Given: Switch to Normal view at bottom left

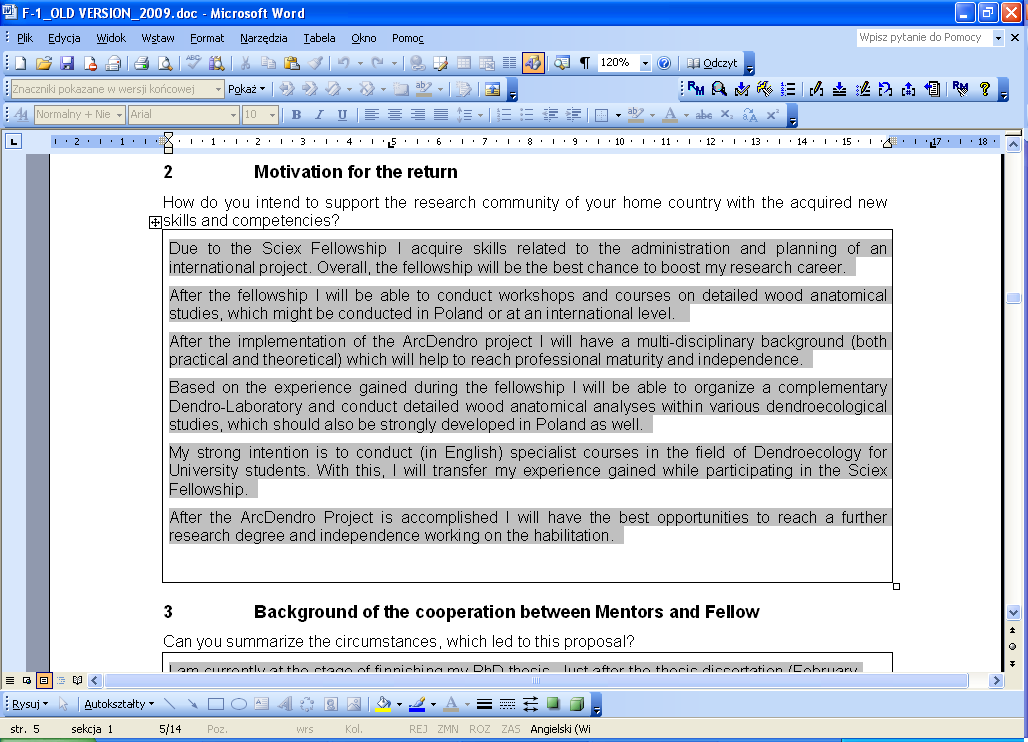Looking at the screenshot, I should (10, 680).
